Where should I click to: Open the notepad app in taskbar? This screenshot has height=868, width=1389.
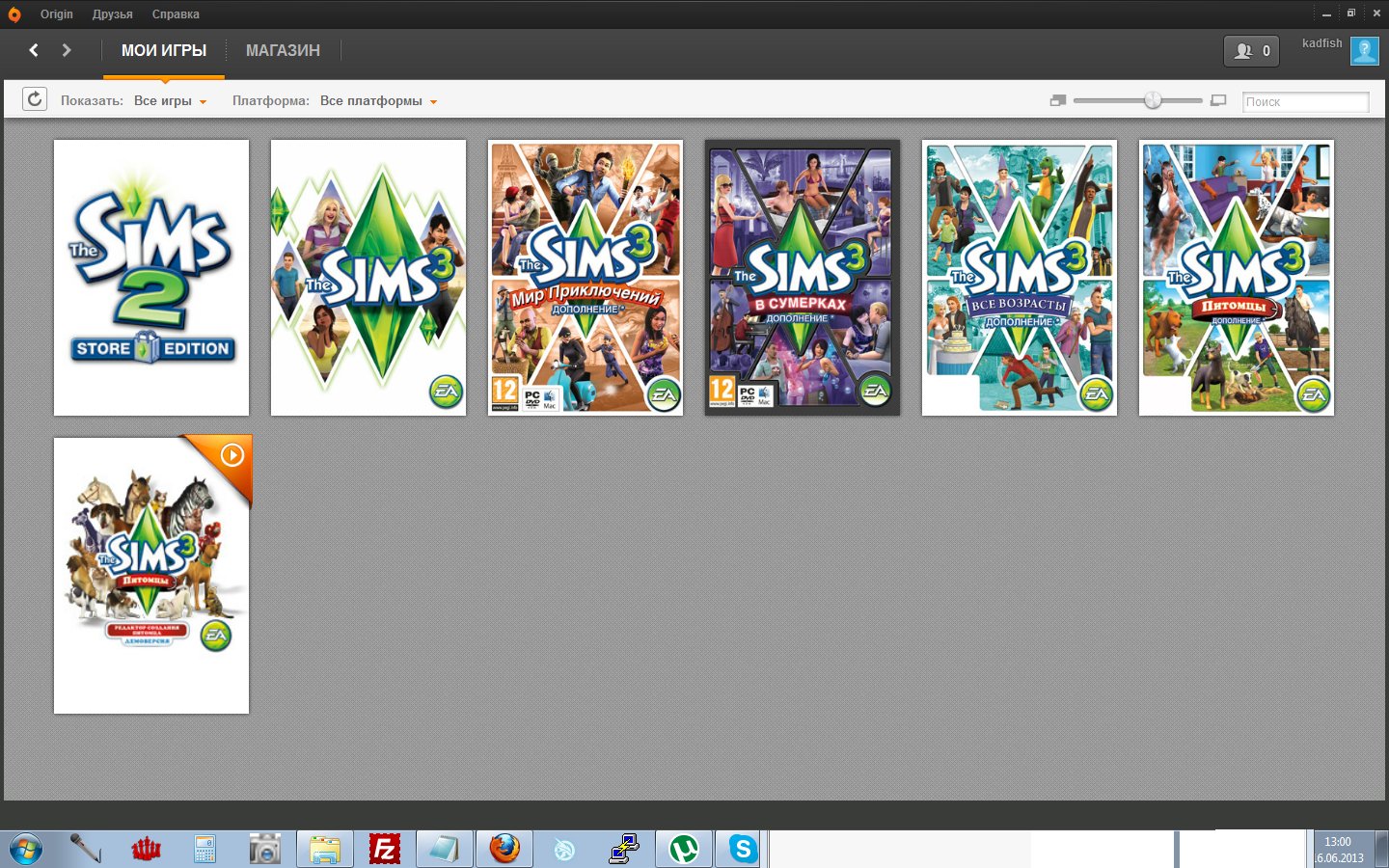coord(445,850)
